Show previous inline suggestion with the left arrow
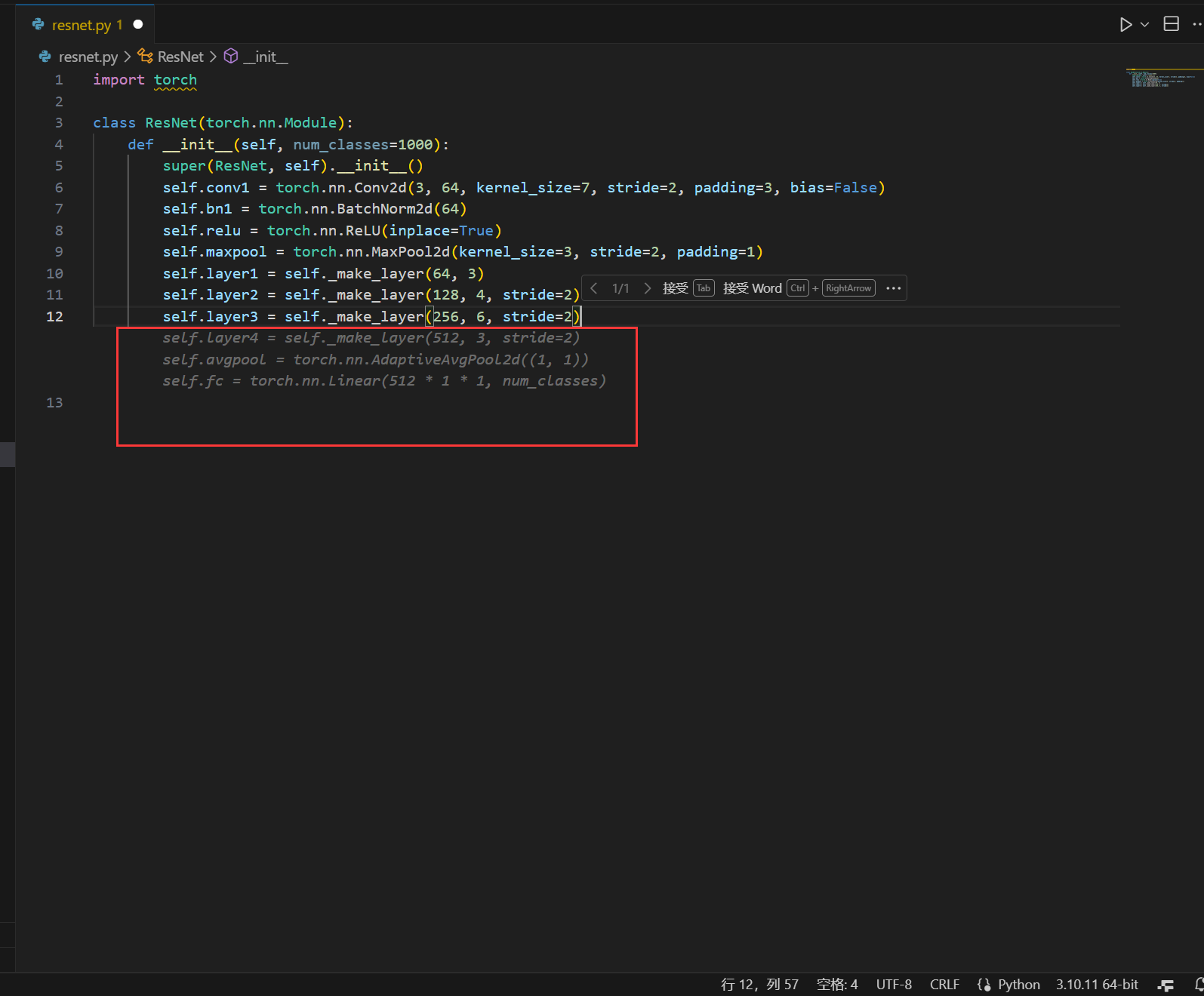The image size is (1204, 996). [x=594, y=288]
